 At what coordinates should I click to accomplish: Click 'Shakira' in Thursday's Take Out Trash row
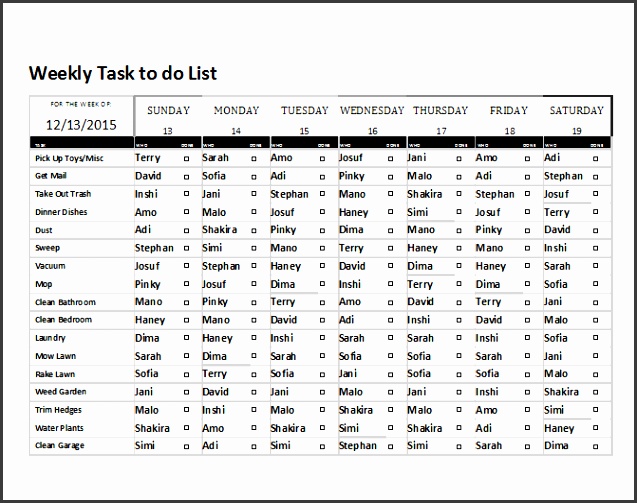[x=425, y=194]
